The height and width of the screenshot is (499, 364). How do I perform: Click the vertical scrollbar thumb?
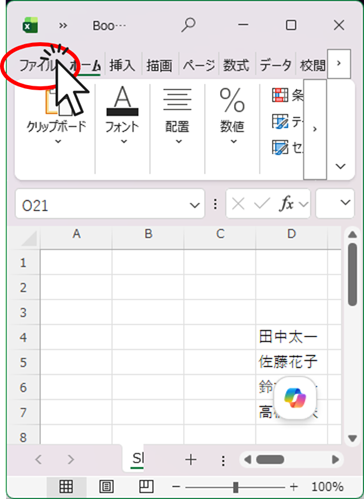click(x=352, y=274)
